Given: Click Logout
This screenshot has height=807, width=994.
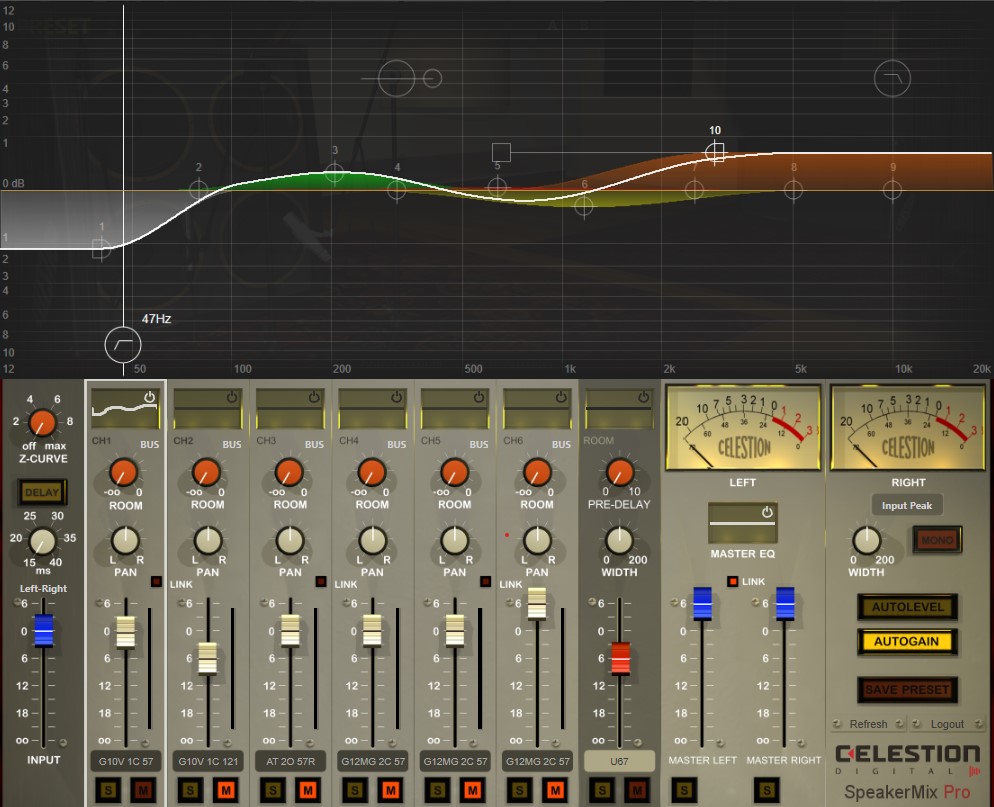Looking at the screenshot, I should [947, 724].
